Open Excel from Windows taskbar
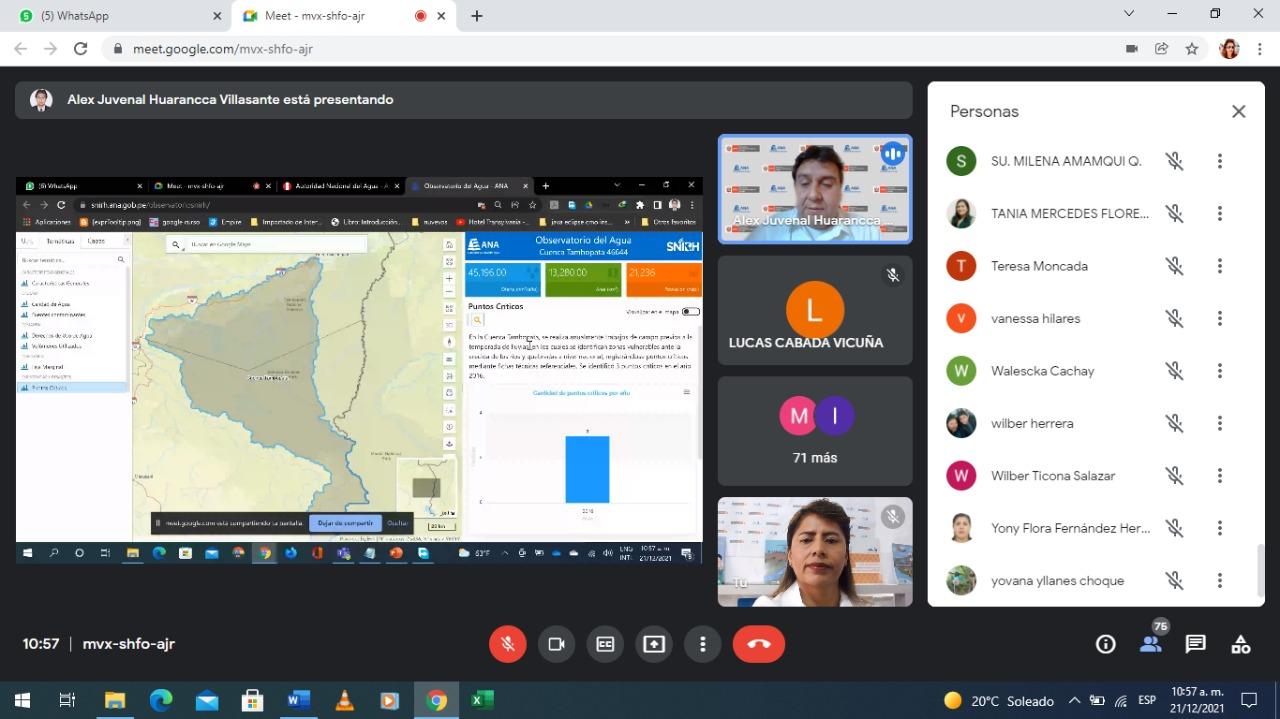Image resolution: width=1280 pixels, height=719 pixels. pyautogui.click(x=482, y=700)
